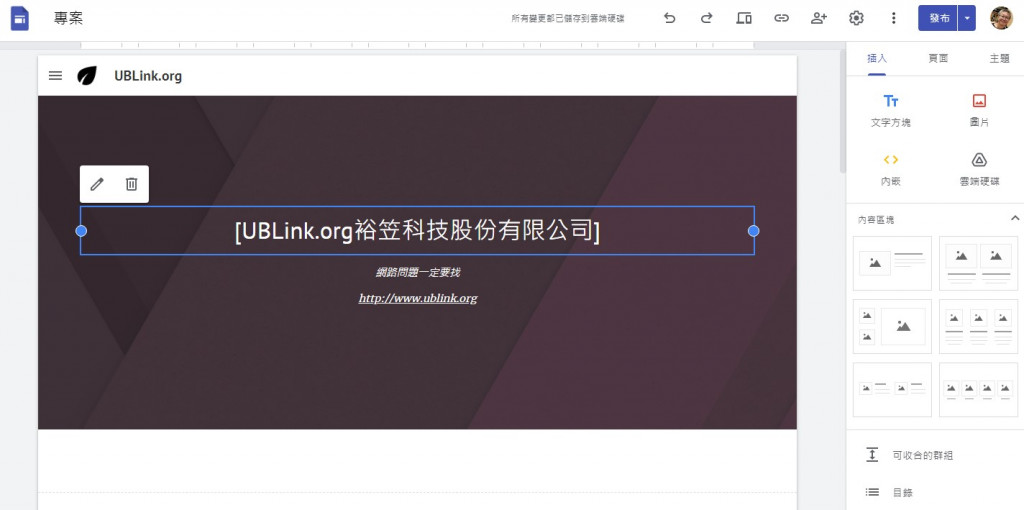Click the 發布 publish button
Image resolution: width=1024 pixels, height=510 pixels.
click(938, 18)
